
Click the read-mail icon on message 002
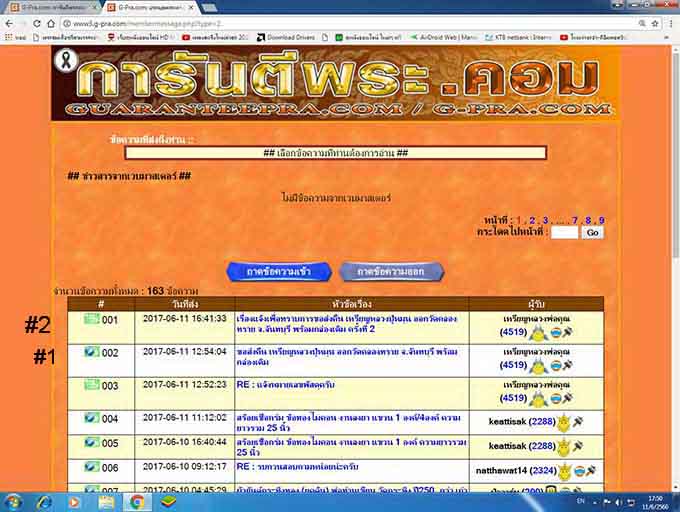pos(92,352)
